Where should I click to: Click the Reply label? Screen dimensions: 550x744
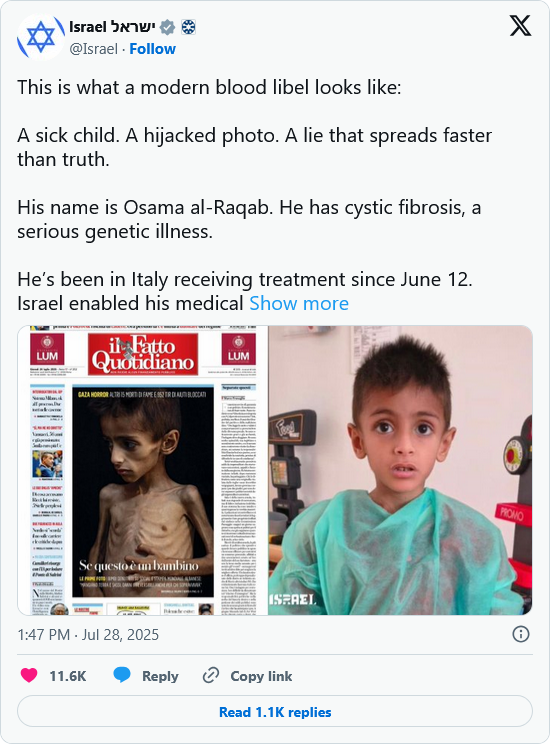click(x=160, y=676)
